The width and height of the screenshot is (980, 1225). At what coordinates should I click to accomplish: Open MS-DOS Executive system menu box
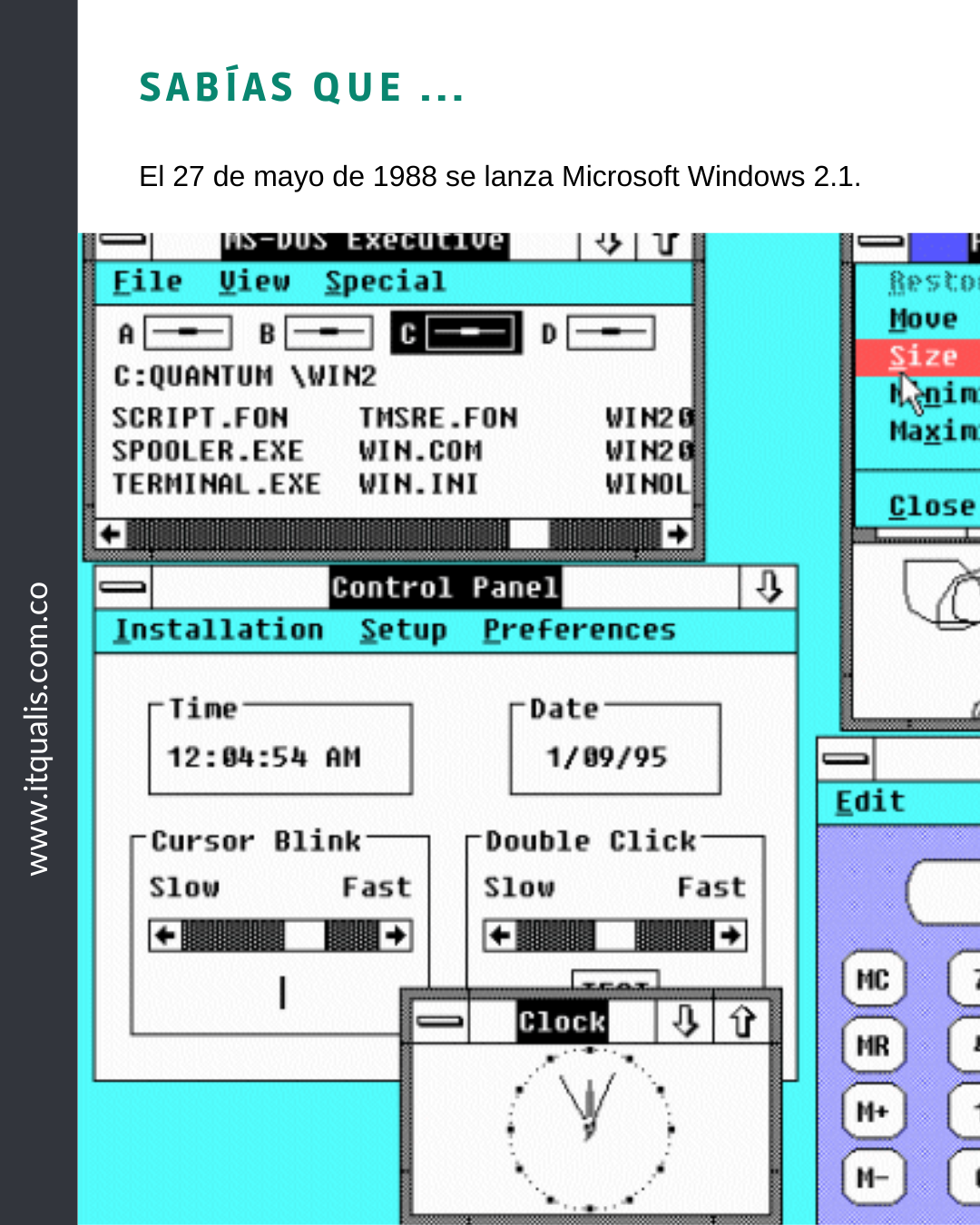123,242
